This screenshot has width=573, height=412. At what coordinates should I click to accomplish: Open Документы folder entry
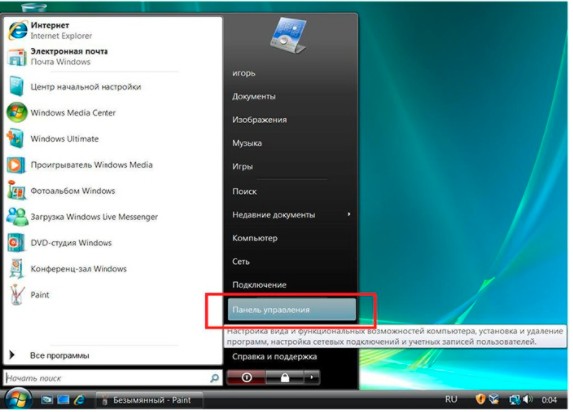click(254, 97)
